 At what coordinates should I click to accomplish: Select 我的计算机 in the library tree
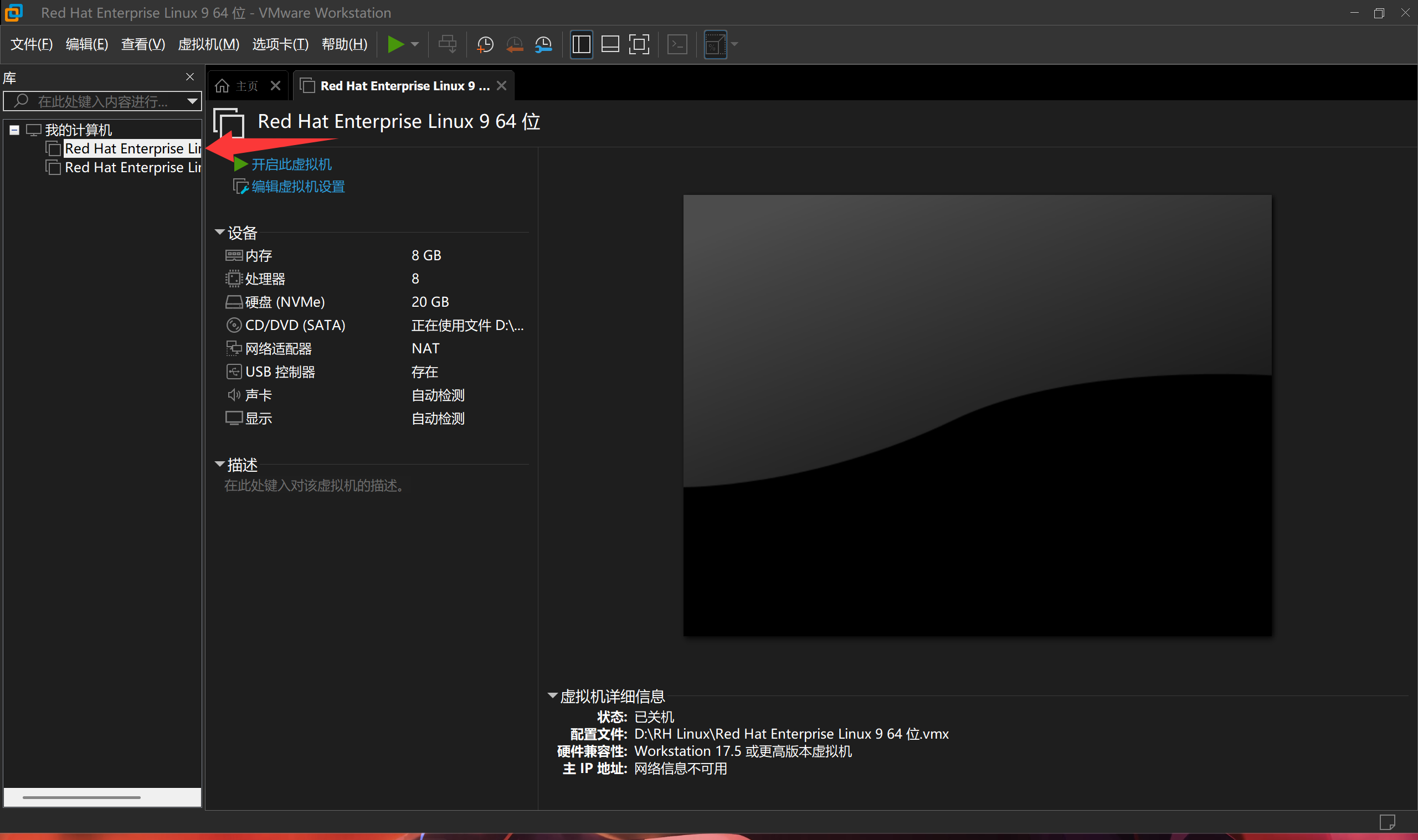78,130
